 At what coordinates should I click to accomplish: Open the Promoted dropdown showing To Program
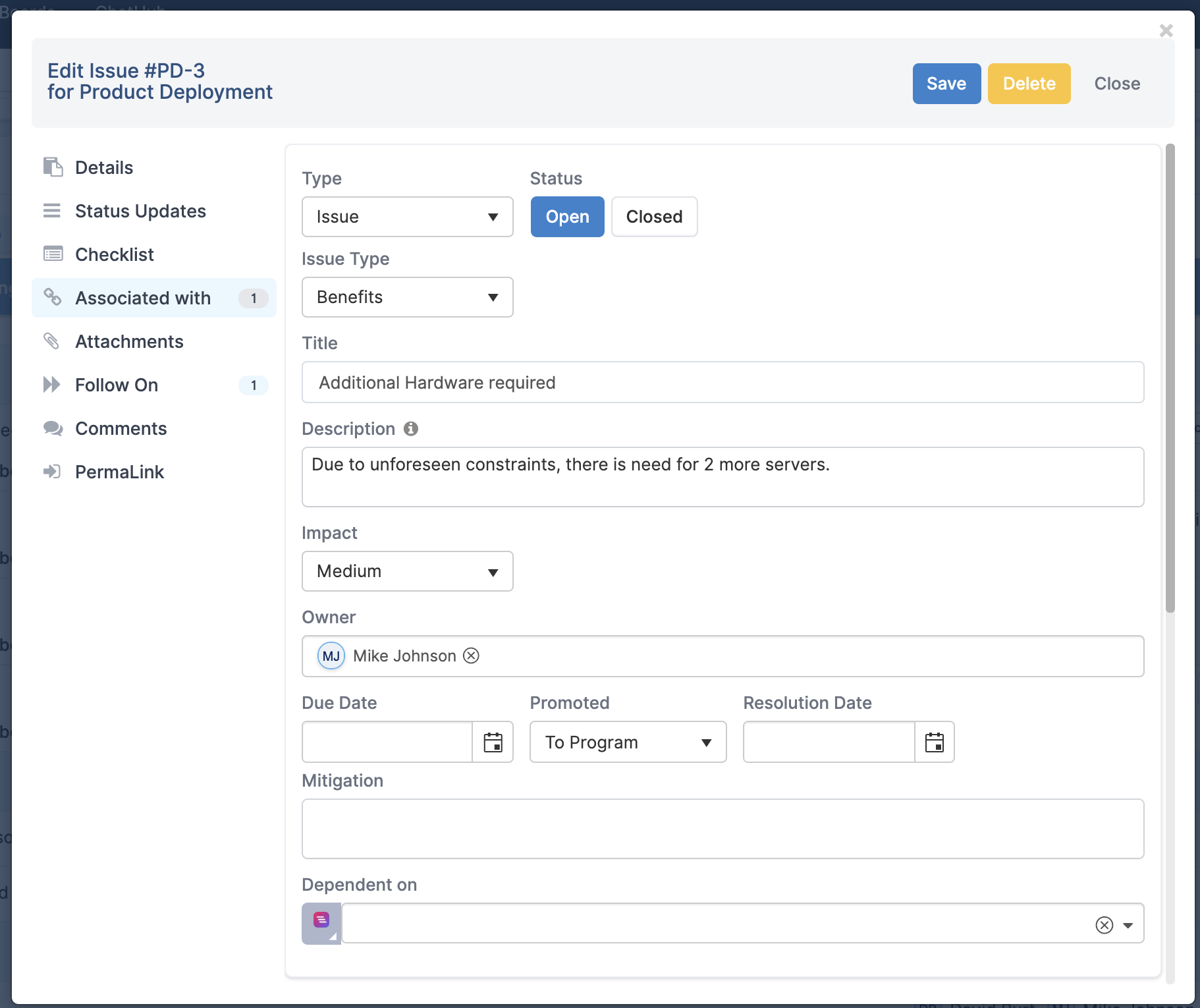(x=628, y=742)
